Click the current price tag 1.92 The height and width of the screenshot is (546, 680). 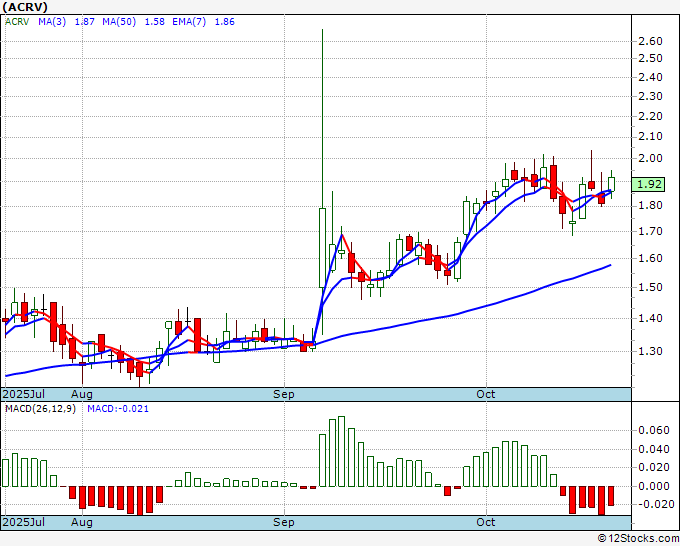(648, 184)
